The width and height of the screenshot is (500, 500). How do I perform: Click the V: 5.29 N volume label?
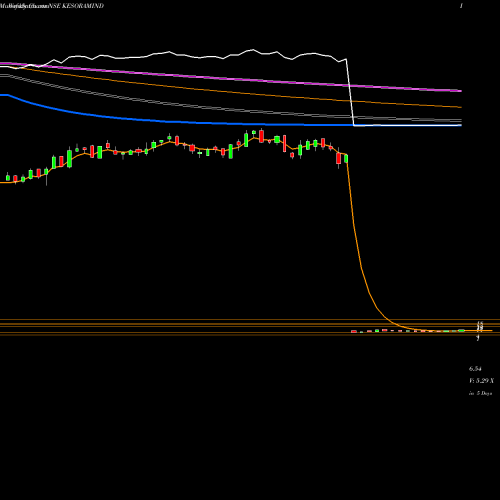point(481,381)
